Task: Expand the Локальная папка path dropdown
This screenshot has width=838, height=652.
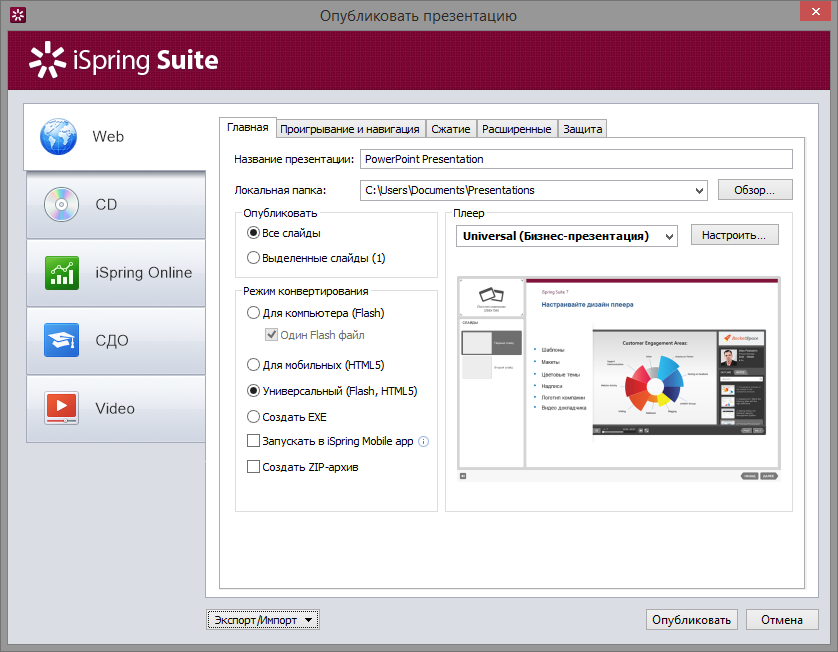Action: click(699, 190)
